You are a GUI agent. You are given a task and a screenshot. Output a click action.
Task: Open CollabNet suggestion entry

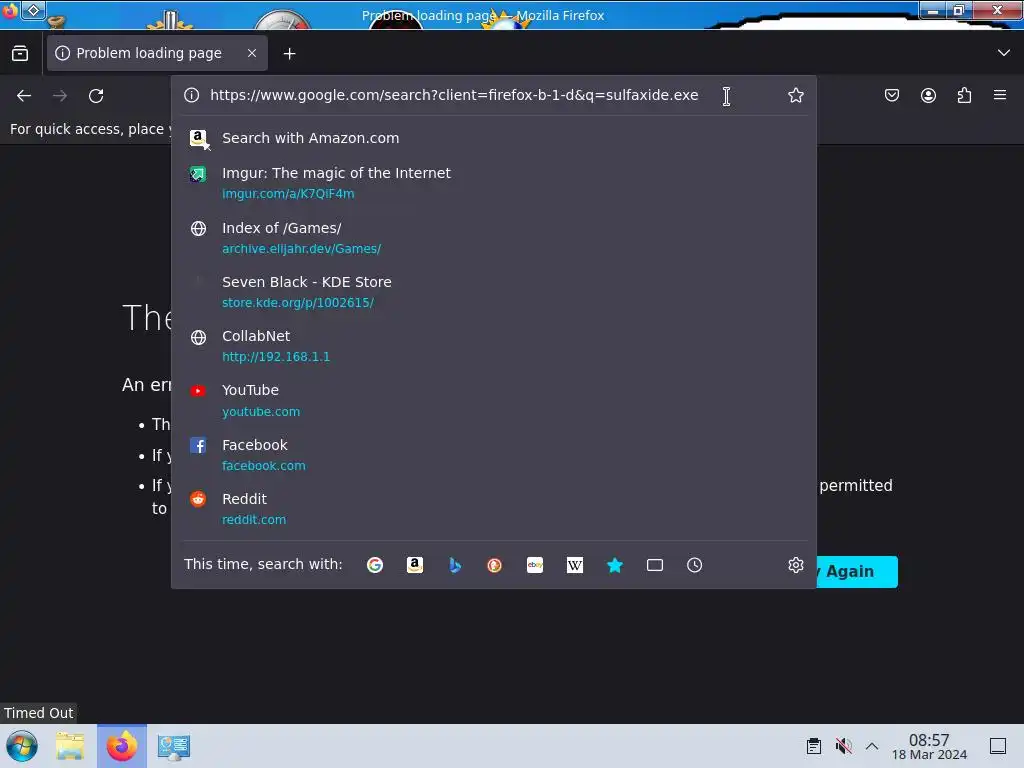point(494,346)
